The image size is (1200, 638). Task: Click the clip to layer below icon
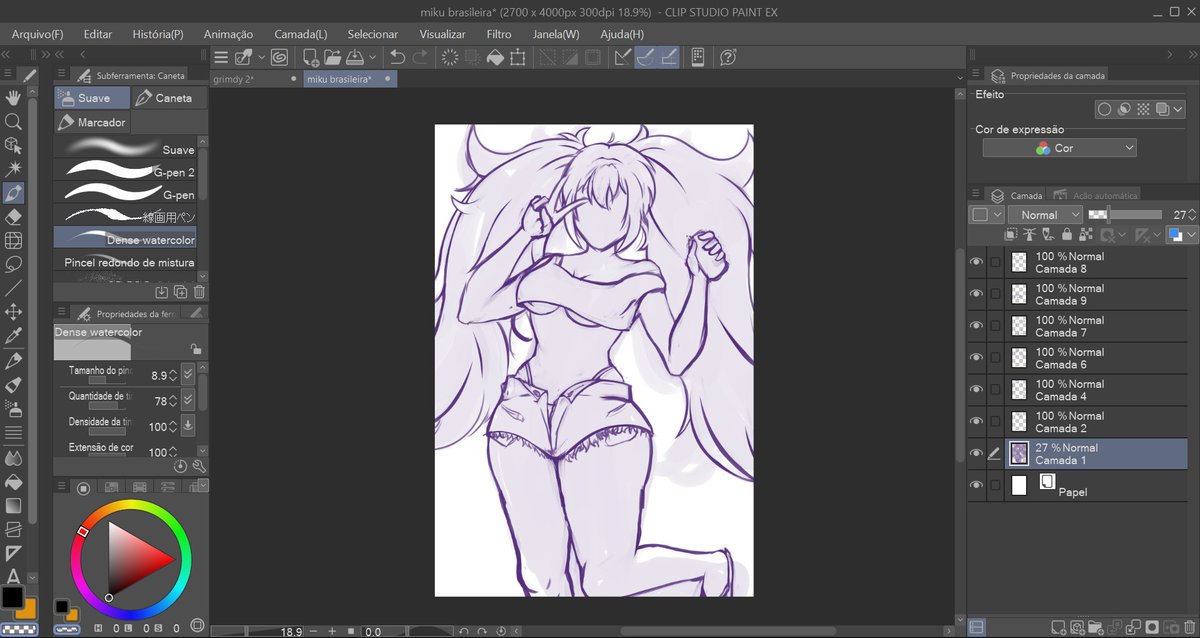[1011, 235]
